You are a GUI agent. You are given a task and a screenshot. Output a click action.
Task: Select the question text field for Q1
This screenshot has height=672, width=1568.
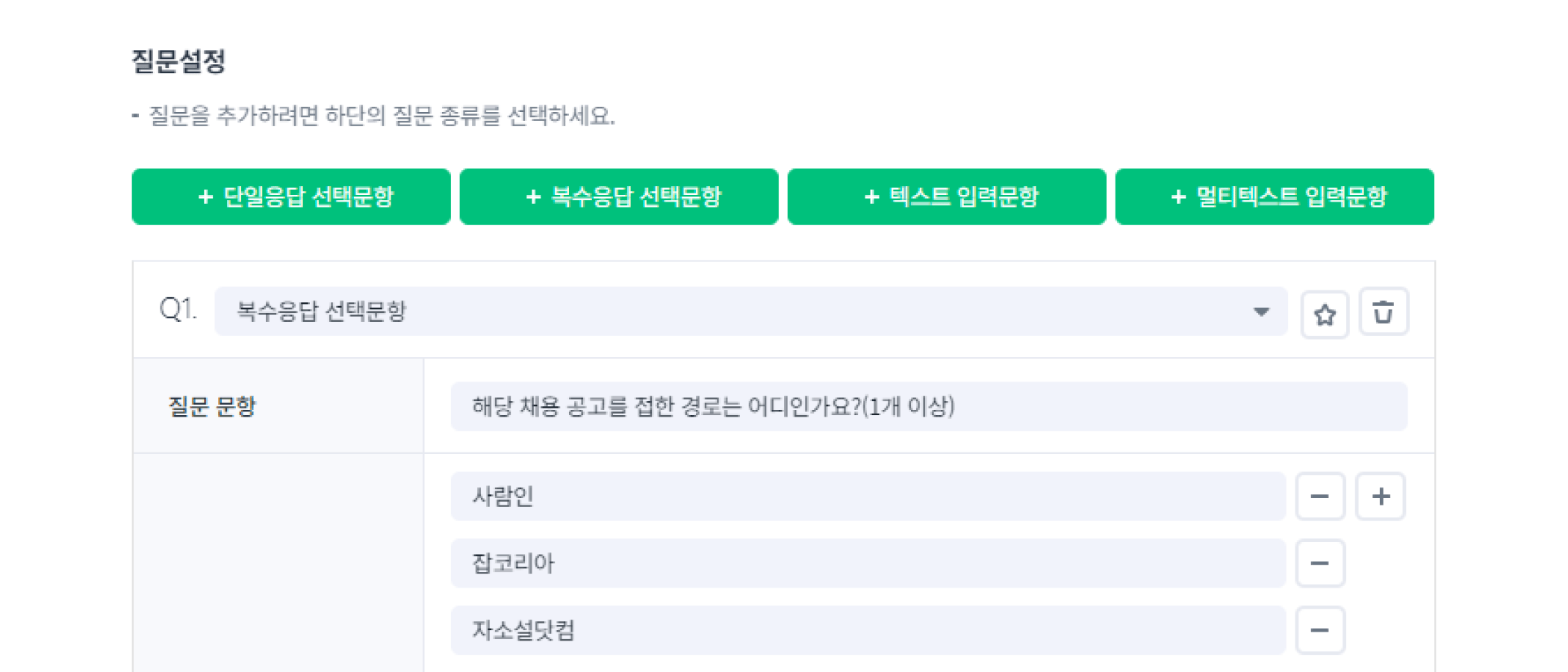pyautogui.click(x=868, y=407)
